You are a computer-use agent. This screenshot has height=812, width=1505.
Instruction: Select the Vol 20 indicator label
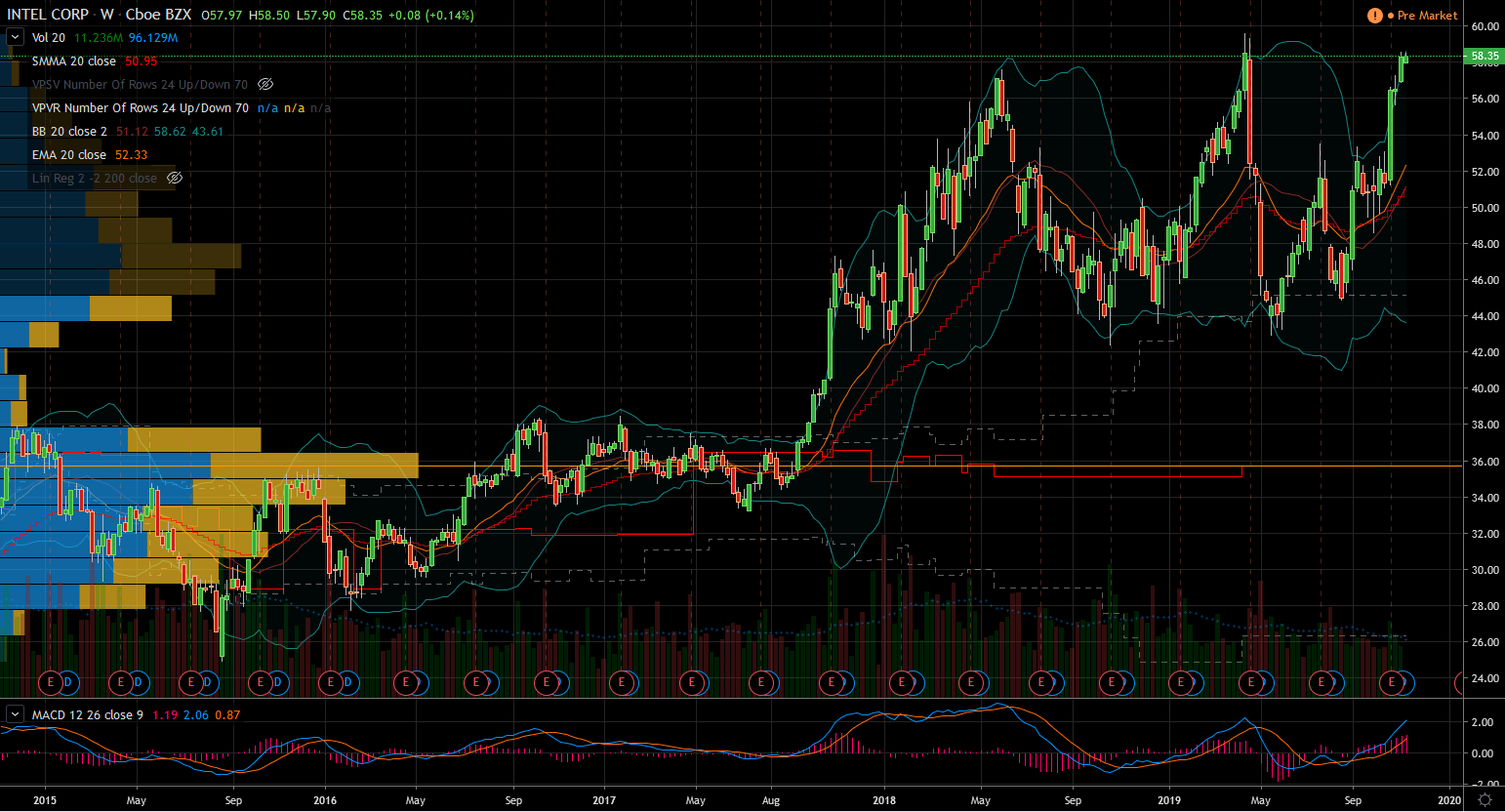pyautogui.click(x=48, y=38)
